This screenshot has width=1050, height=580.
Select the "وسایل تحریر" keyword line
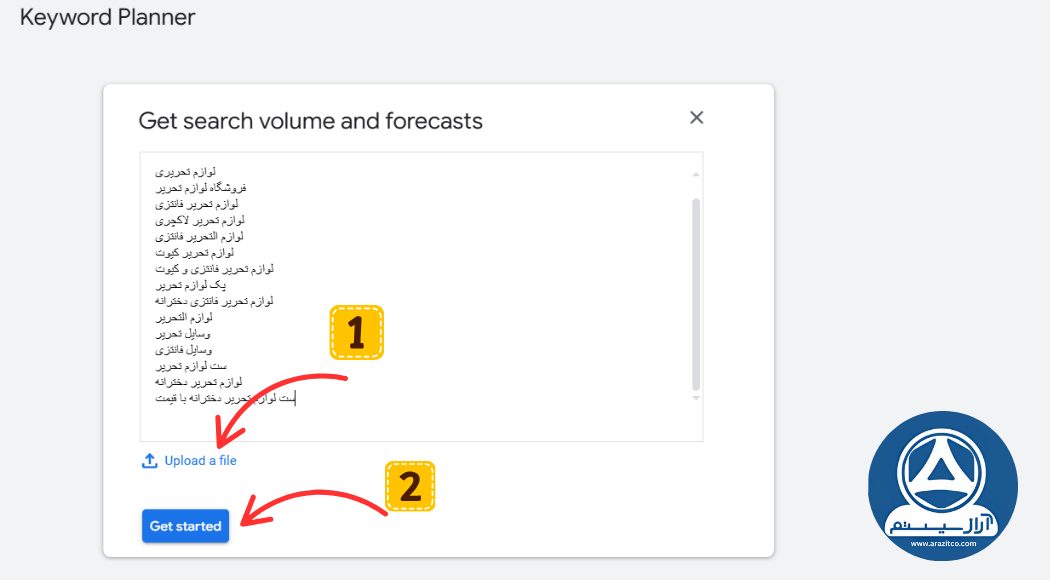(182, 334)
